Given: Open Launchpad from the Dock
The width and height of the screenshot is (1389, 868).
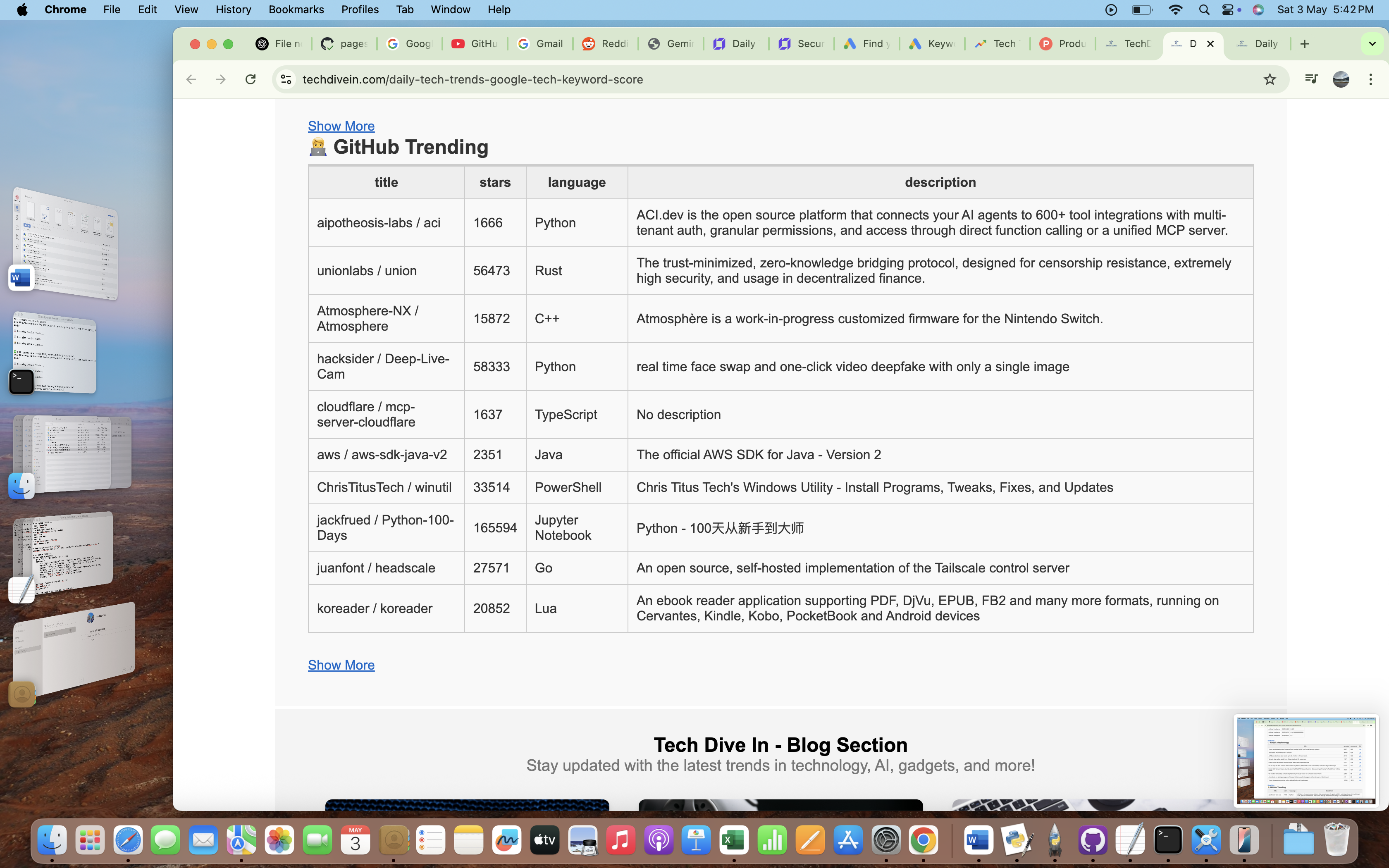Looking at the screenshot, I should (x=90, y=840).
